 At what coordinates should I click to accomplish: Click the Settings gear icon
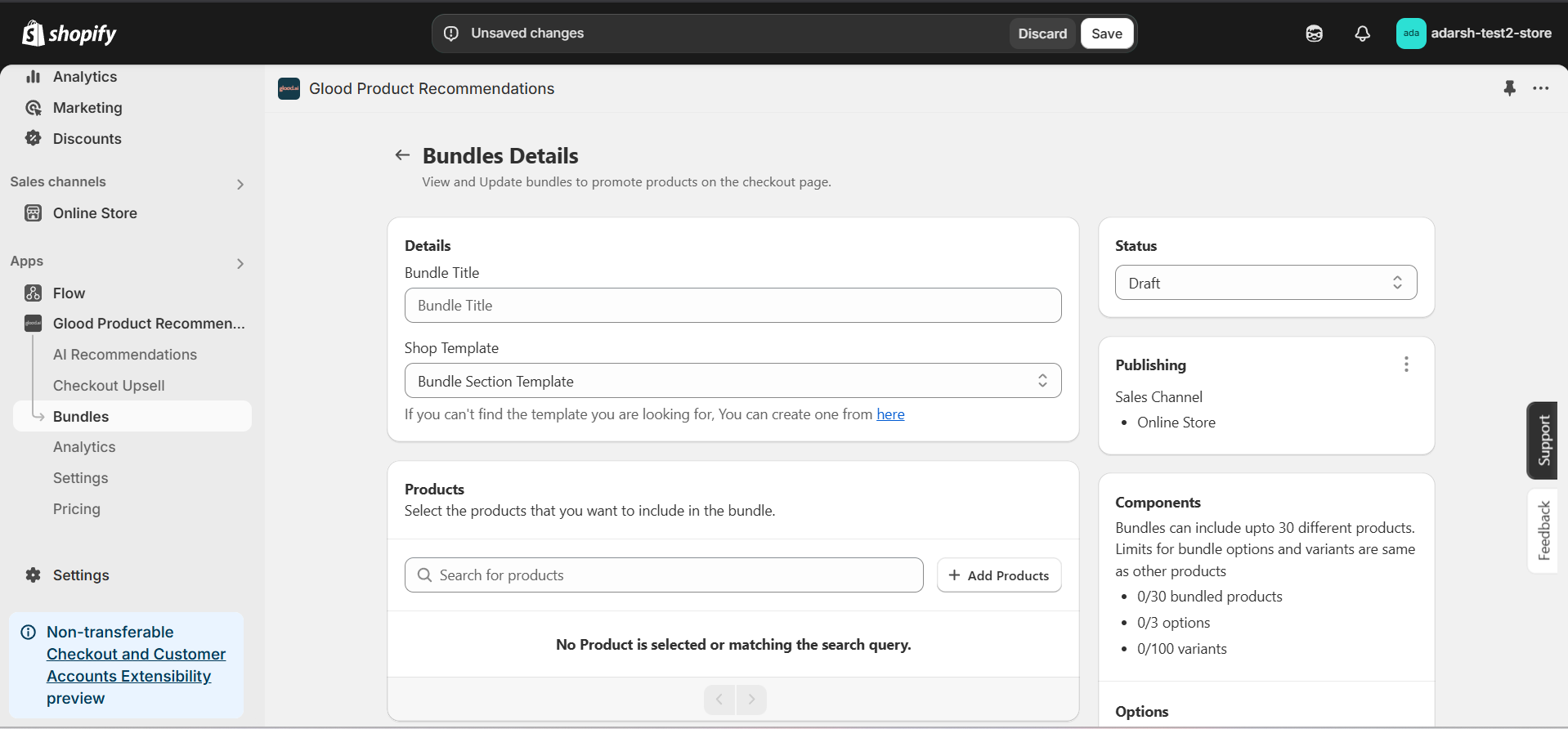point(33,575)
